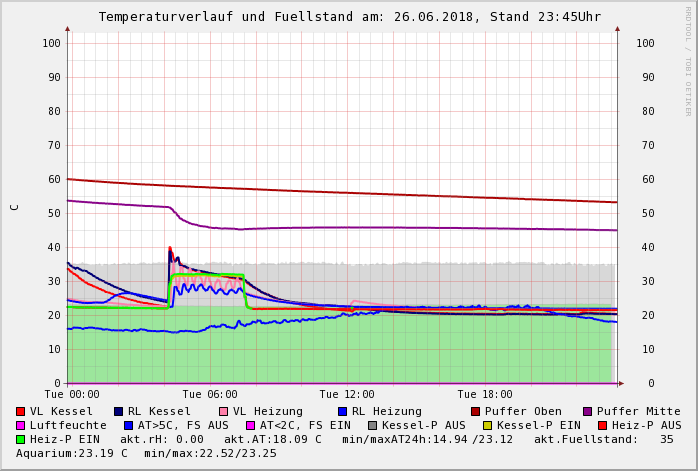Click the green Heiz-P EIN swatch

point(21,439)
